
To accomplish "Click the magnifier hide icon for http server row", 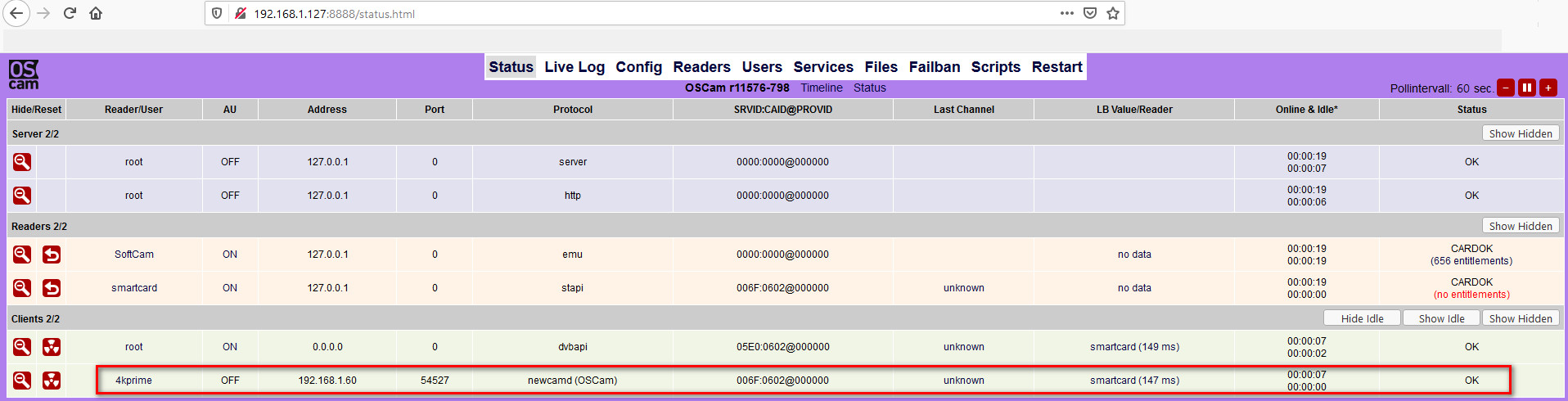I will pos(22,196).
